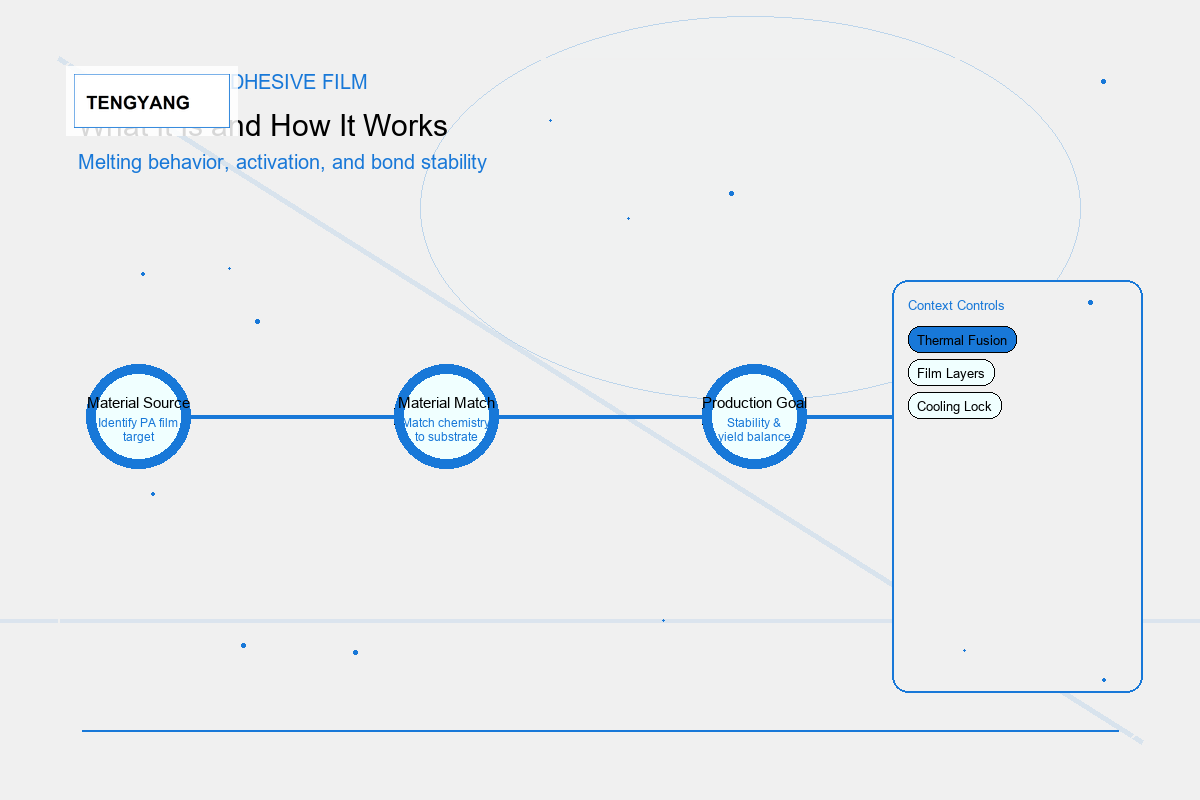Click the blue horizontal rule at page bottom
This screenshot has width=1200, height=800.
click(600, 731)
